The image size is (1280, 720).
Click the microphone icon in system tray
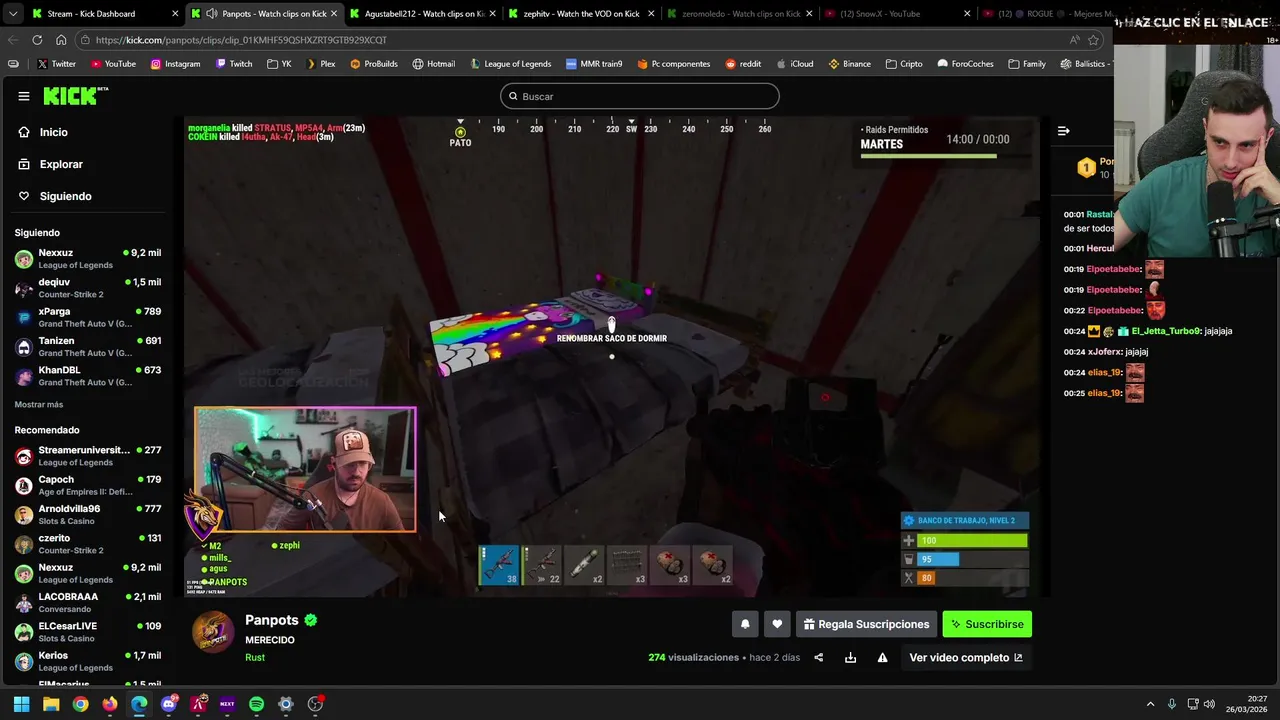point(1172,704)
